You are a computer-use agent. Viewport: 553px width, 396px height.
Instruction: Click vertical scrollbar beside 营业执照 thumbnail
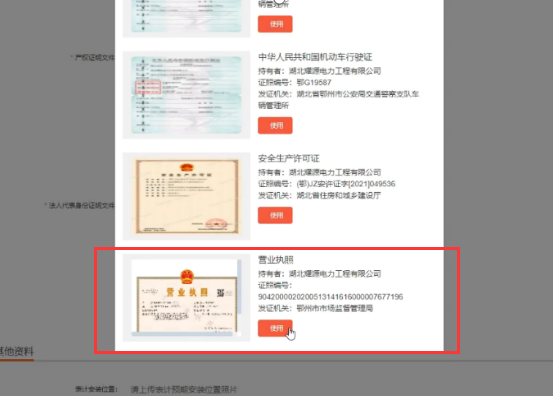pyautogui.click(x=239, y=286)
